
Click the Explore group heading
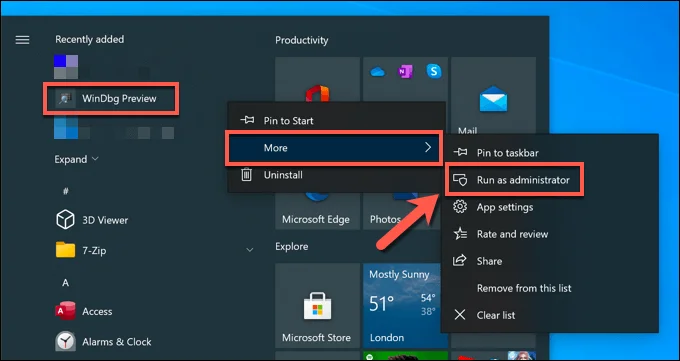click(291, 246)
